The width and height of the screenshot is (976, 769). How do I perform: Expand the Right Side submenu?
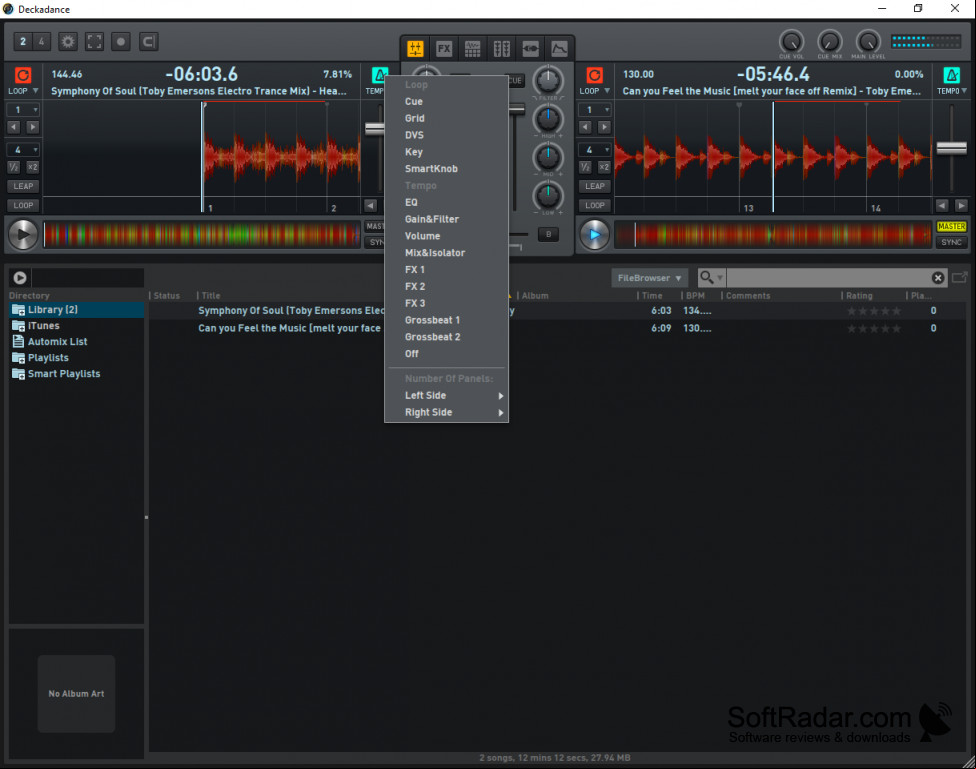point(446,412)
